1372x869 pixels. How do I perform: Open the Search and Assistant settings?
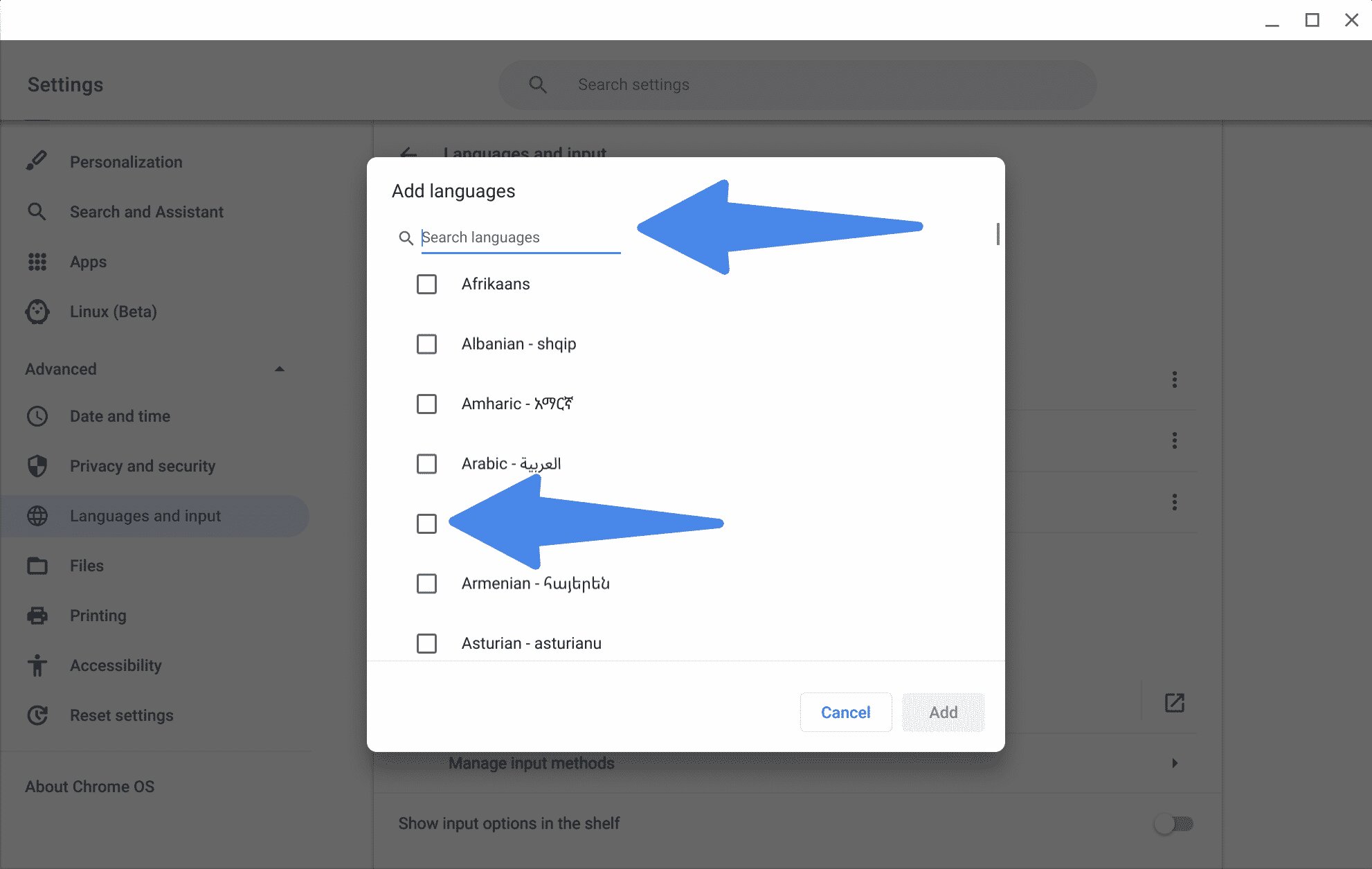[147, 211]
